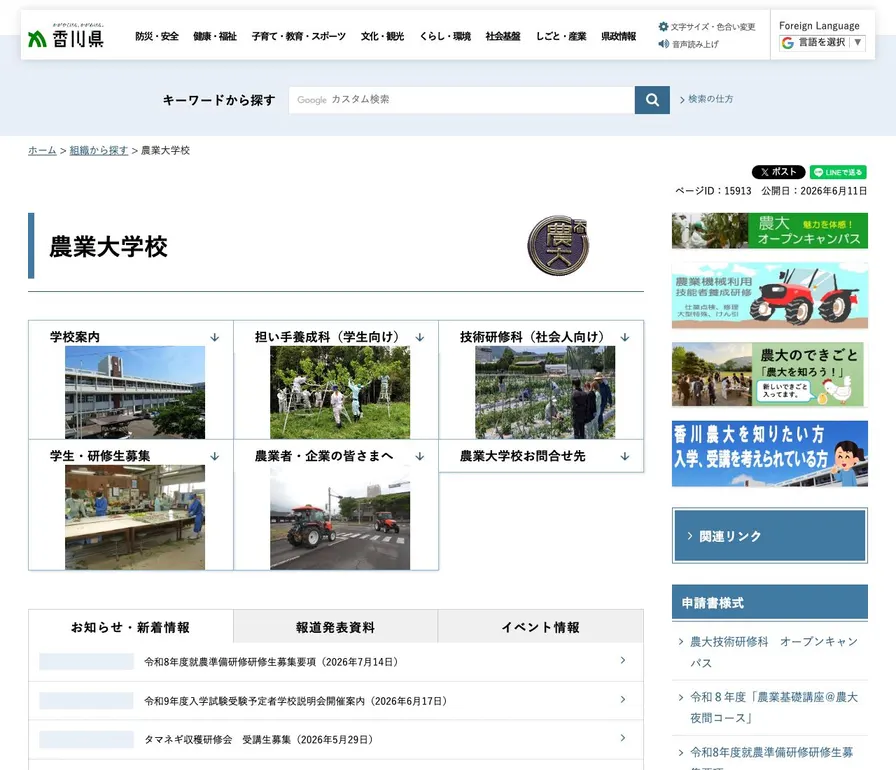Open the 言語を選択 language dropdown
This screenshot has width=896, height=770.
pyautogui.click(x=822, y=43)
